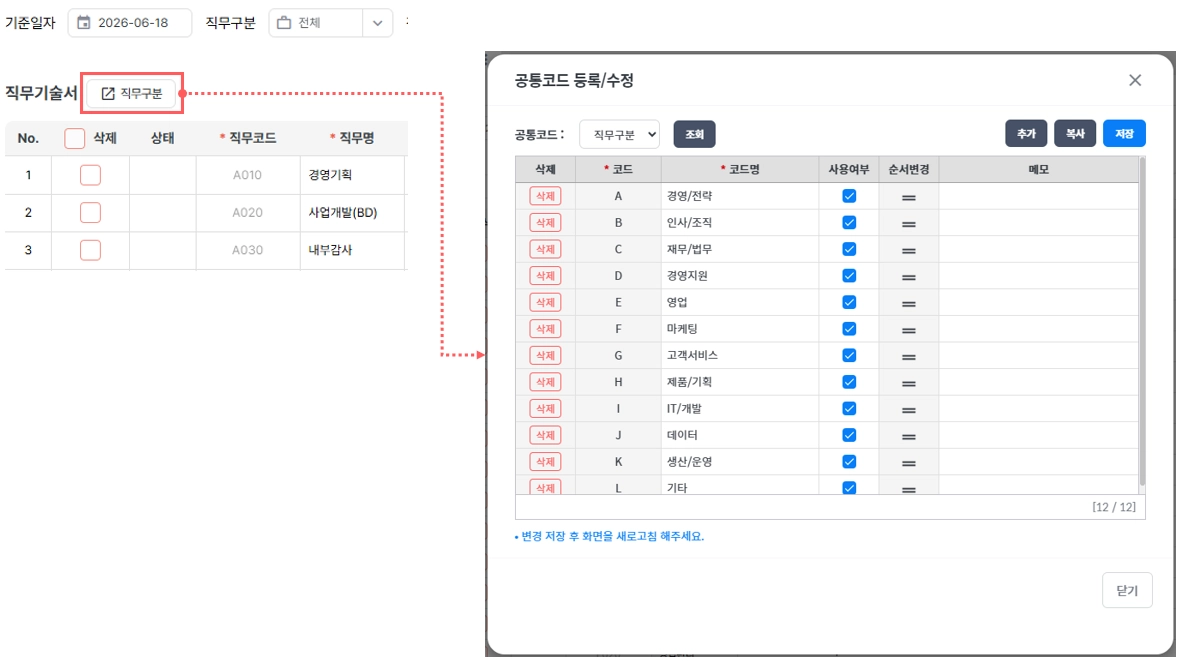Click the 기준일자 date field 2026-06-18
The width and height of the screenshot is (1181, 661).
pyautogui.click(x=130, y=23)
